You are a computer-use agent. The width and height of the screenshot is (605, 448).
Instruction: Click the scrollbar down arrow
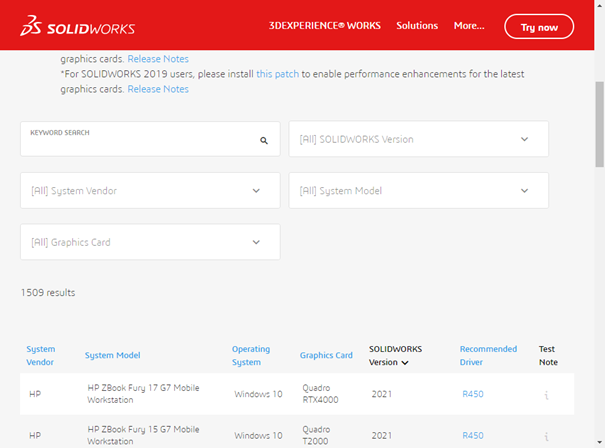[x=599, y=443]
